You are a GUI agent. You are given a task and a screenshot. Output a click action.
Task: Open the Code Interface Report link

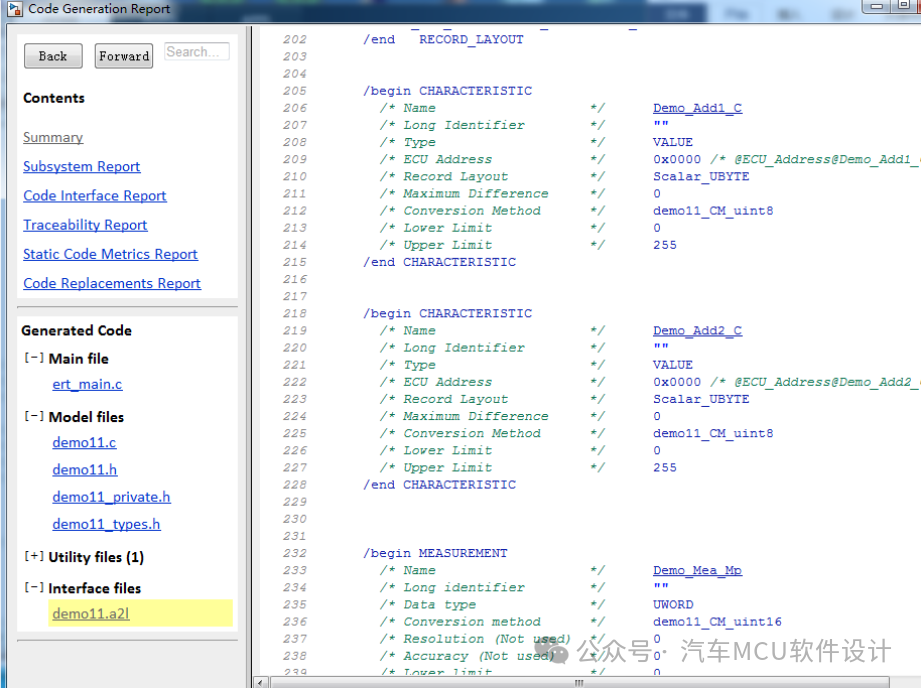[x=95, y=196]
